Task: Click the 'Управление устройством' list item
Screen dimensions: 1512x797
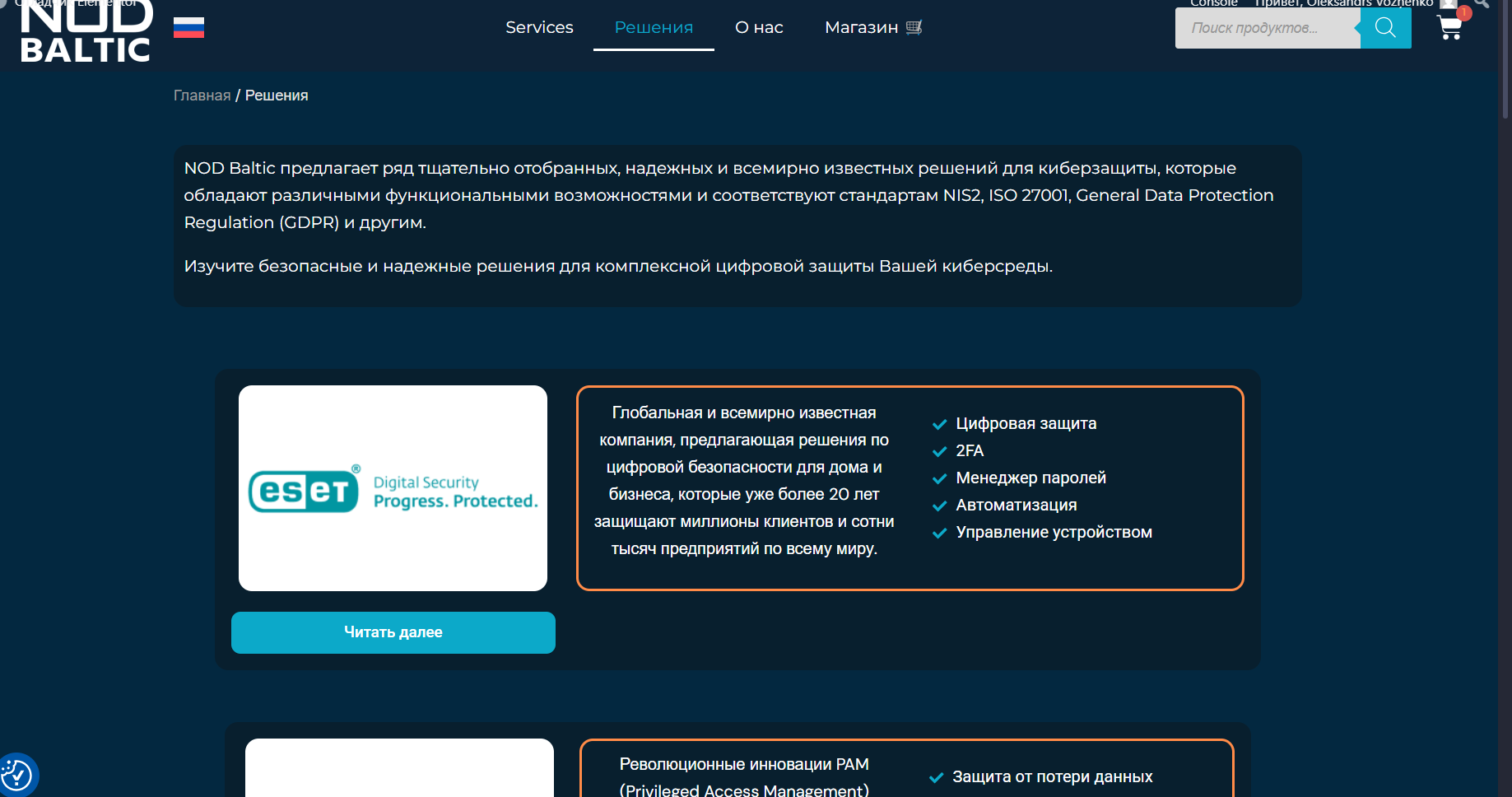Action: [x=1054, y=532]
